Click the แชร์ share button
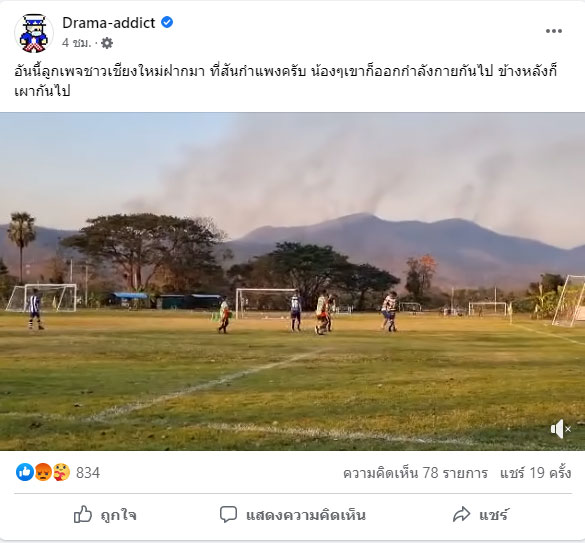The height and width of the screenshot is (543, 585). click(480, 515)
